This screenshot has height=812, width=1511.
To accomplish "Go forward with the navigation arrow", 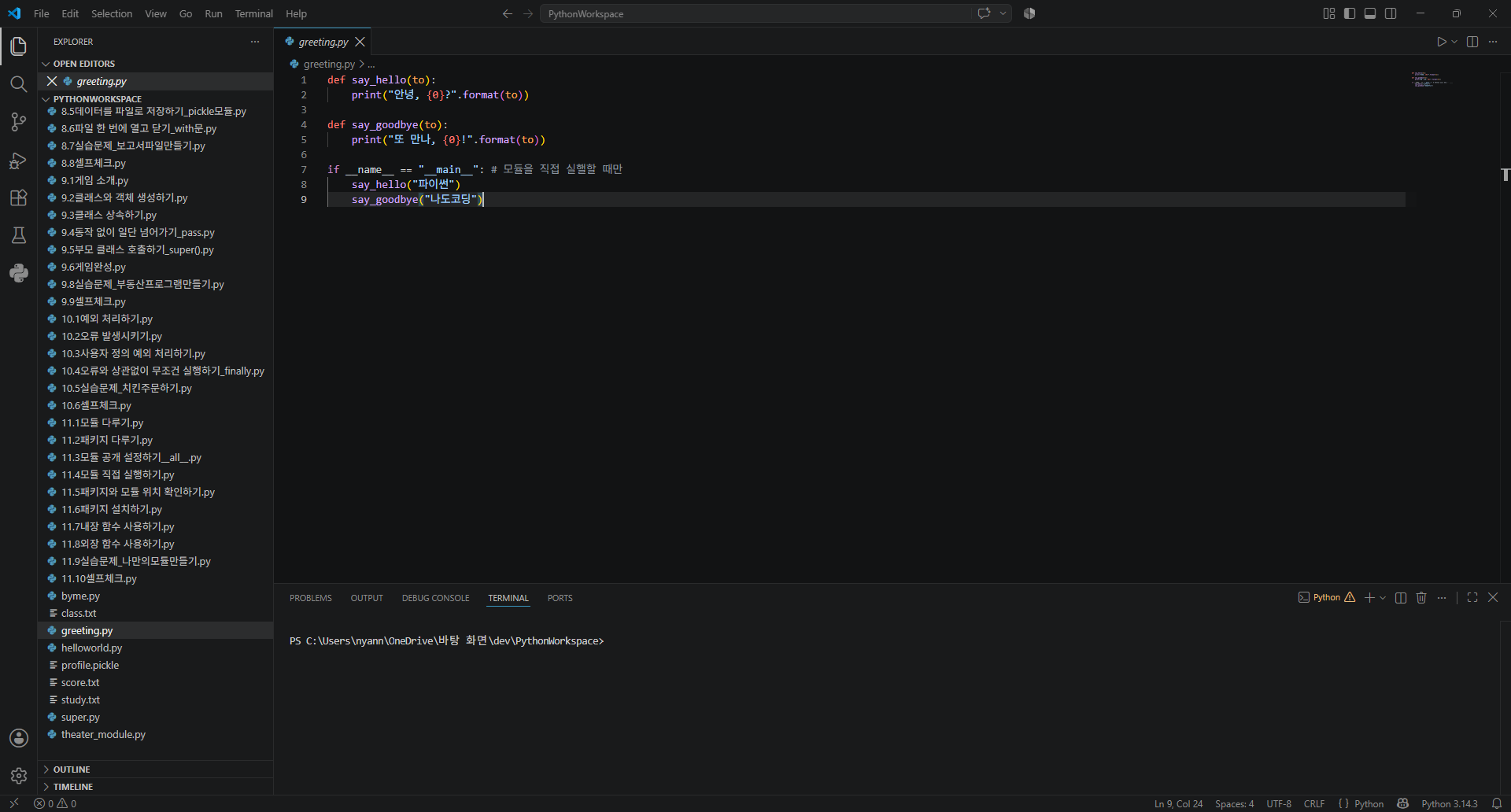I will tap(528, 13).
